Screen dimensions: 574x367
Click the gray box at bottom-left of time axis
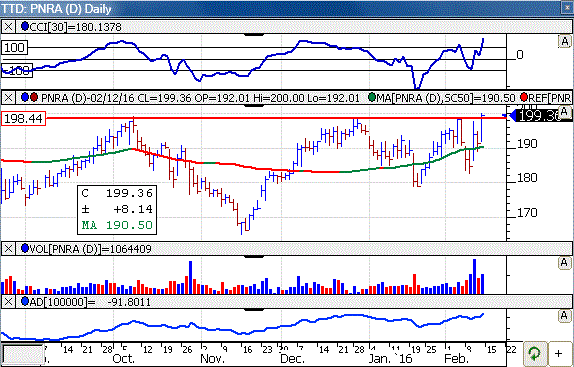point(23,354)
